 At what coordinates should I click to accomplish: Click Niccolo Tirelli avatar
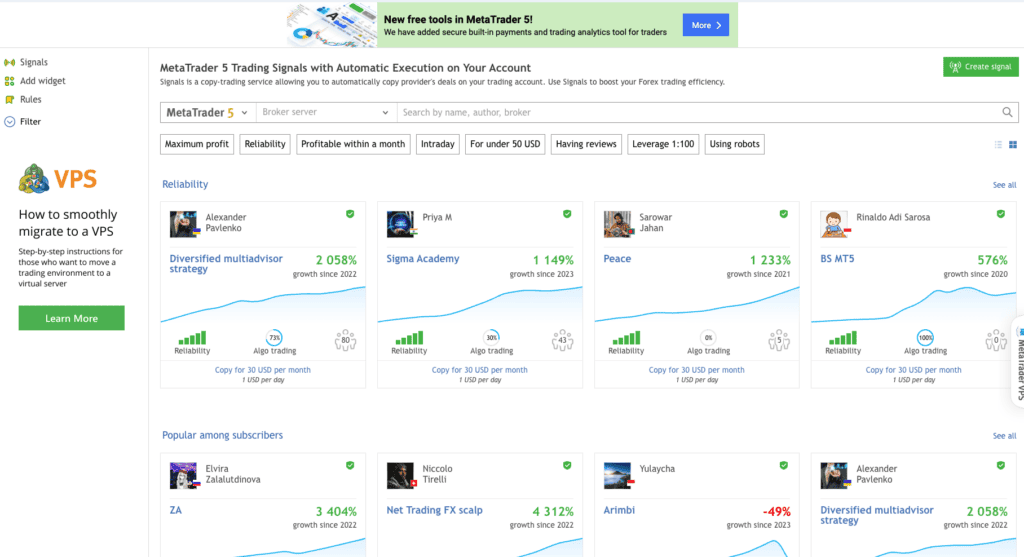click(400, 475)
